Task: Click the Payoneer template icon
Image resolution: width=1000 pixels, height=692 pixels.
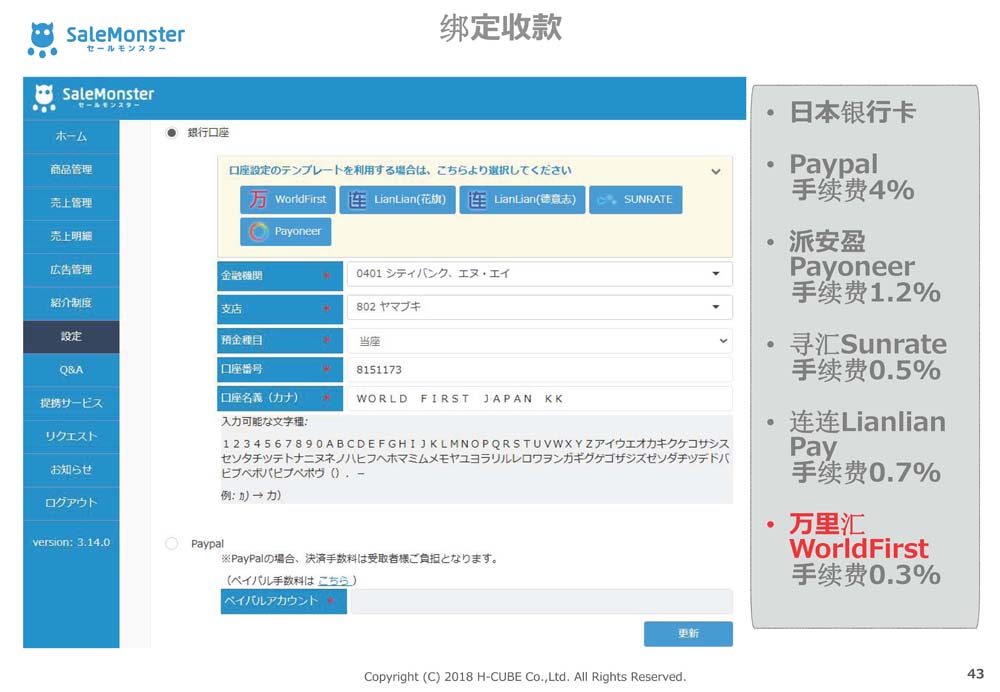Action: click(x=258, y=232)
